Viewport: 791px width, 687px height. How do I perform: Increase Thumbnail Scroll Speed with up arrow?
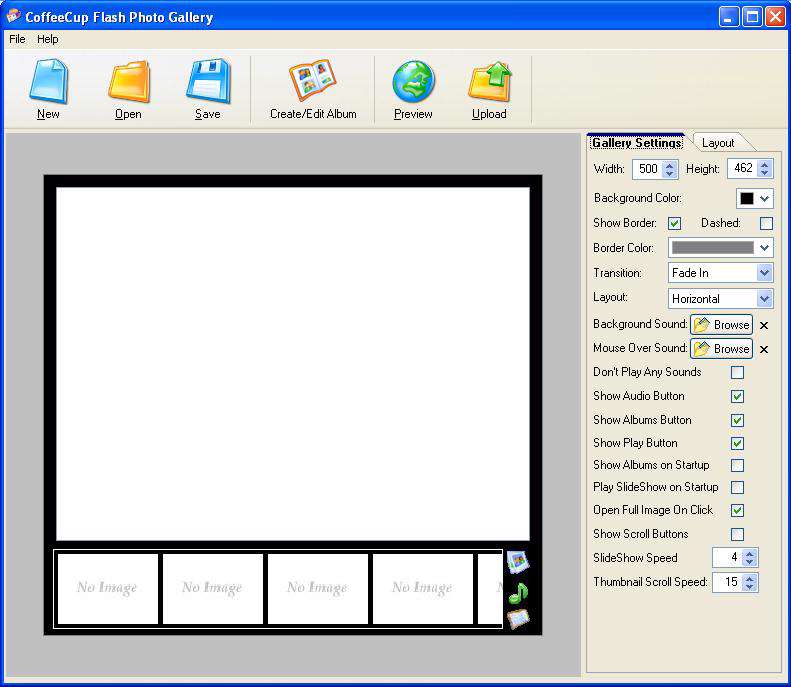coord(750,578)
